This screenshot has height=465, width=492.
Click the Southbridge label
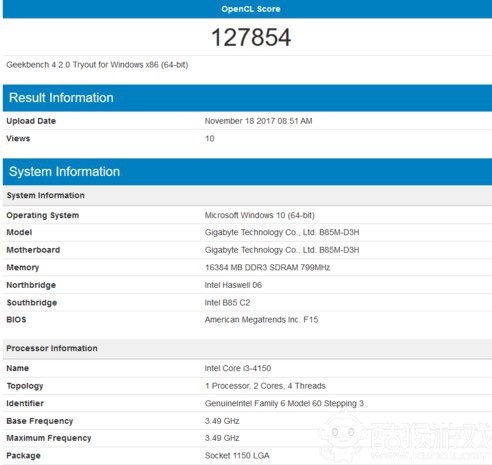32,303
